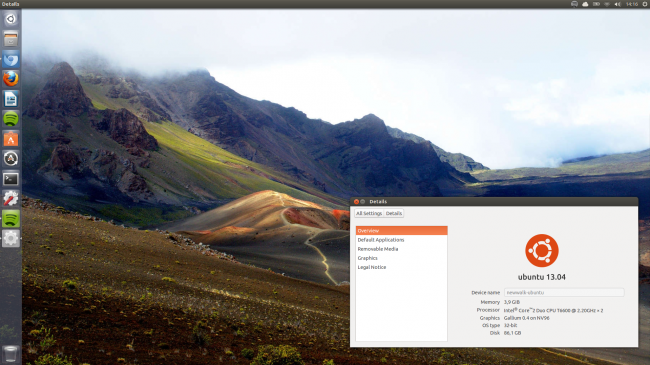Click the disk value '86,1 GB'

coord(512,333)
